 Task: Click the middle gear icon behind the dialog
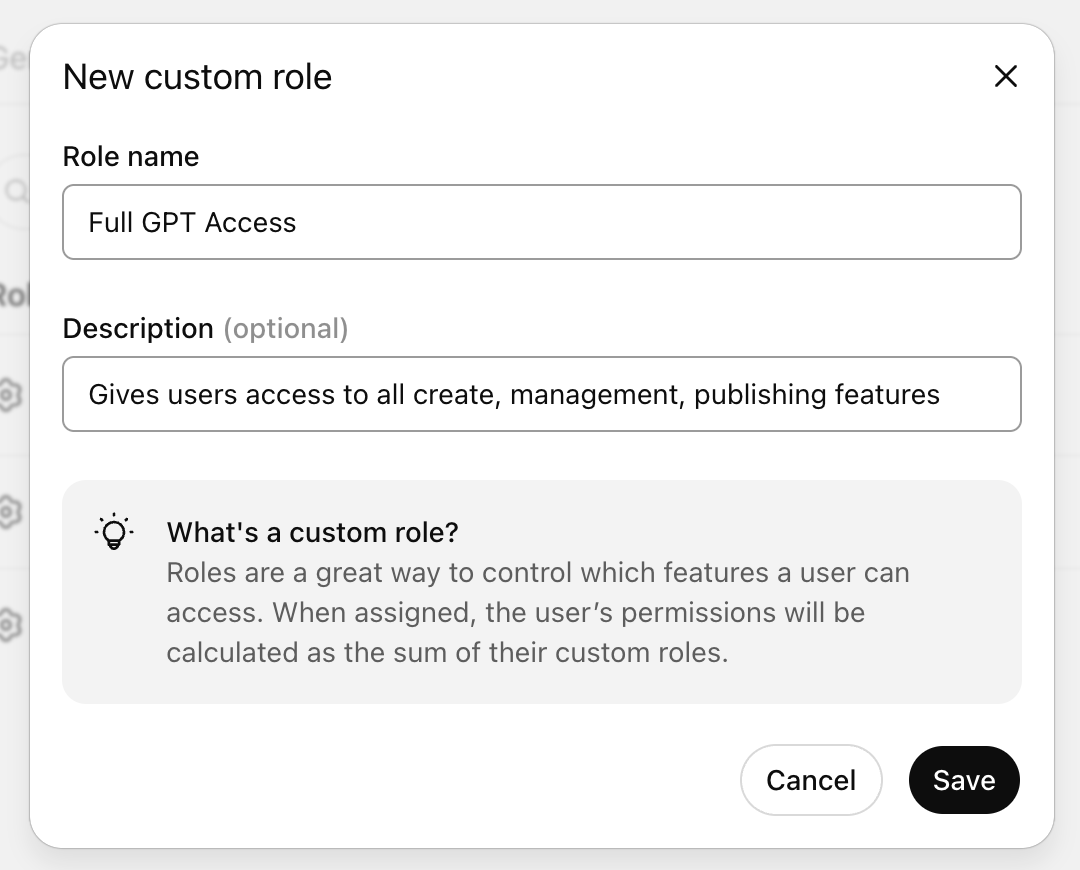9,512
